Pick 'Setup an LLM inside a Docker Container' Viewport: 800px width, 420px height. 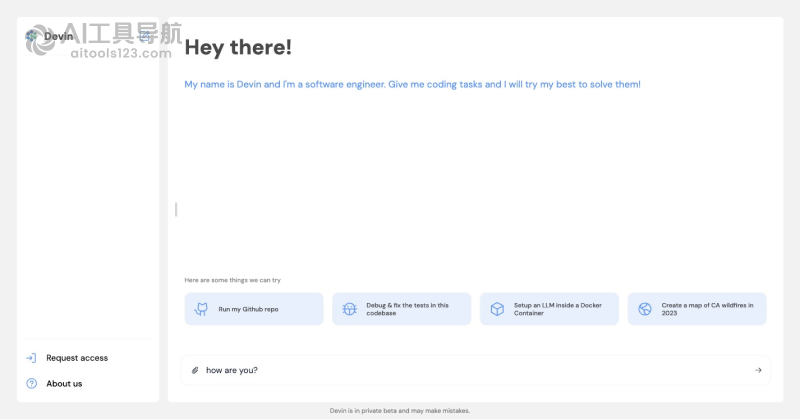tap(549, 309)
